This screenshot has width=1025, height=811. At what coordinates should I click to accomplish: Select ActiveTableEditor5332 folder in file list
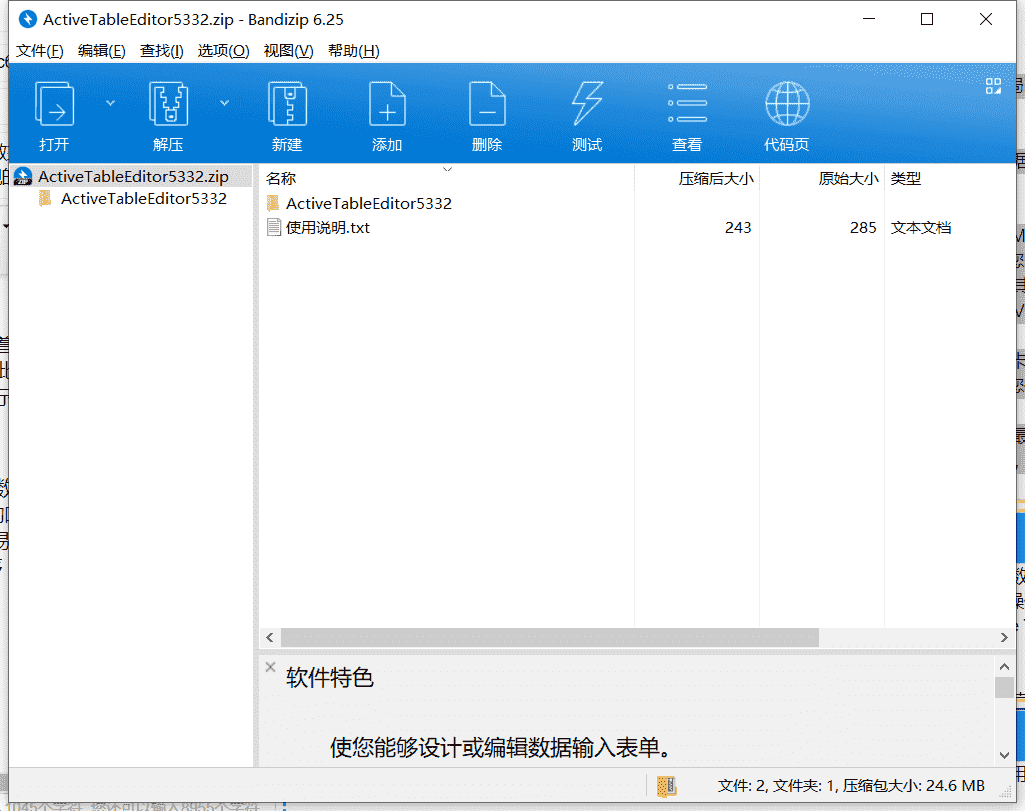(369, 203)
